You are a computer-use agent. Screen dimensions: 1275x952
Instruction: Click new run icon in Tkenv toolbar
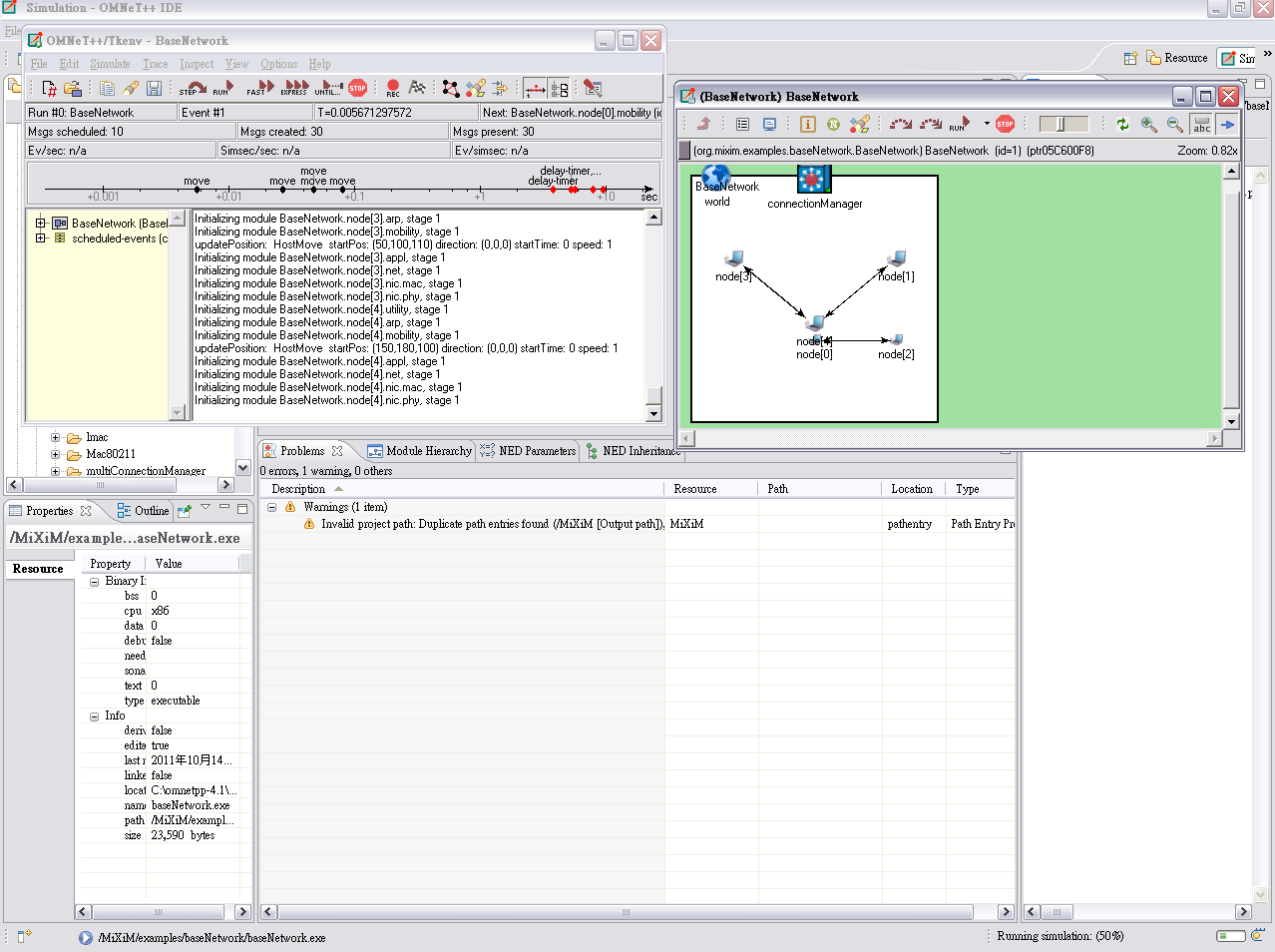coord(49,89)
